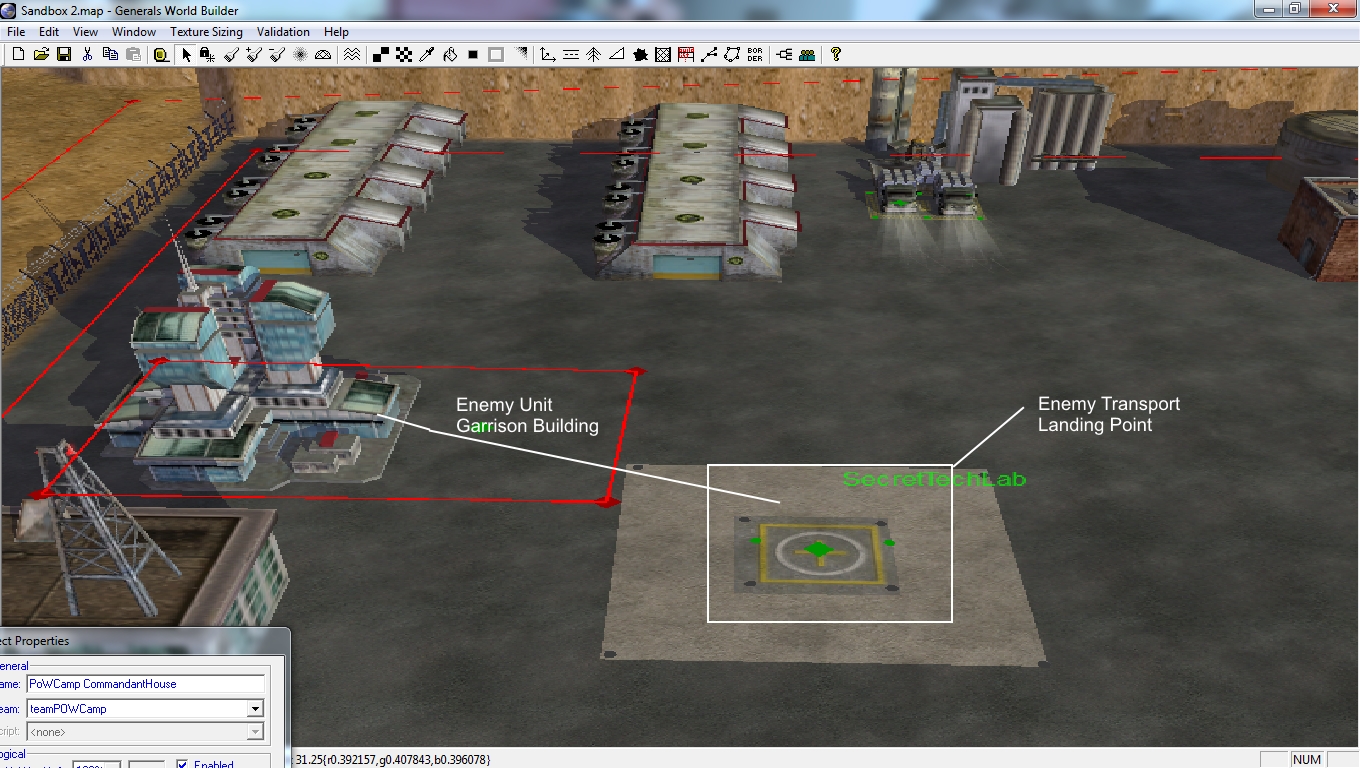Viewport: 1360px width, 768px height.
Task: Click the PoWCamp CommandantHouse name field
Action: click(145, 684)
